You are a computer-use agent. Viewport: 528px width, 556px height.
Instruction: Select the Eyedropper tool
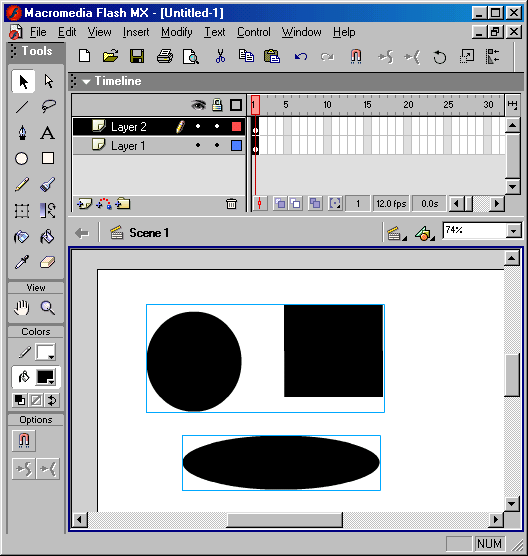22,262
